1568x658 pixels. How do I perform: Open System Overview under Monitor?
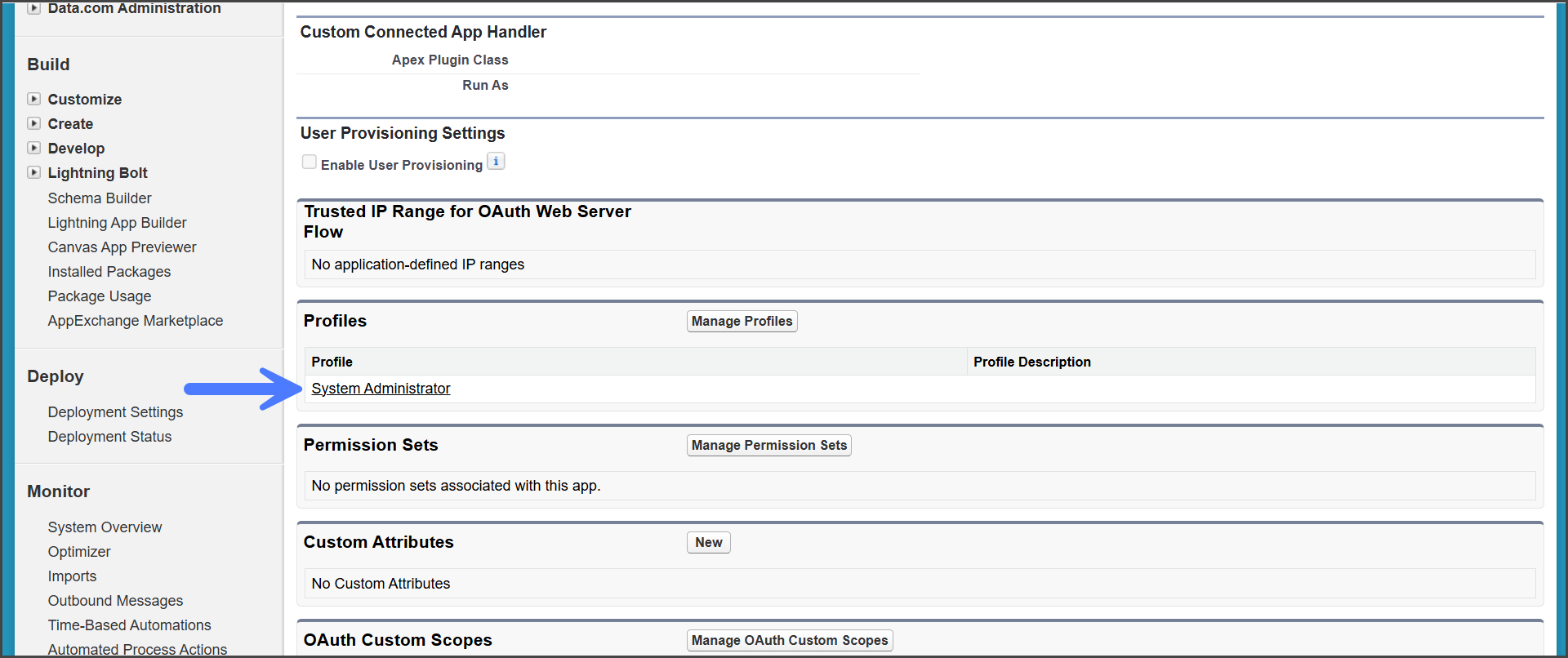pyautogui.click(x=105, y=527)
